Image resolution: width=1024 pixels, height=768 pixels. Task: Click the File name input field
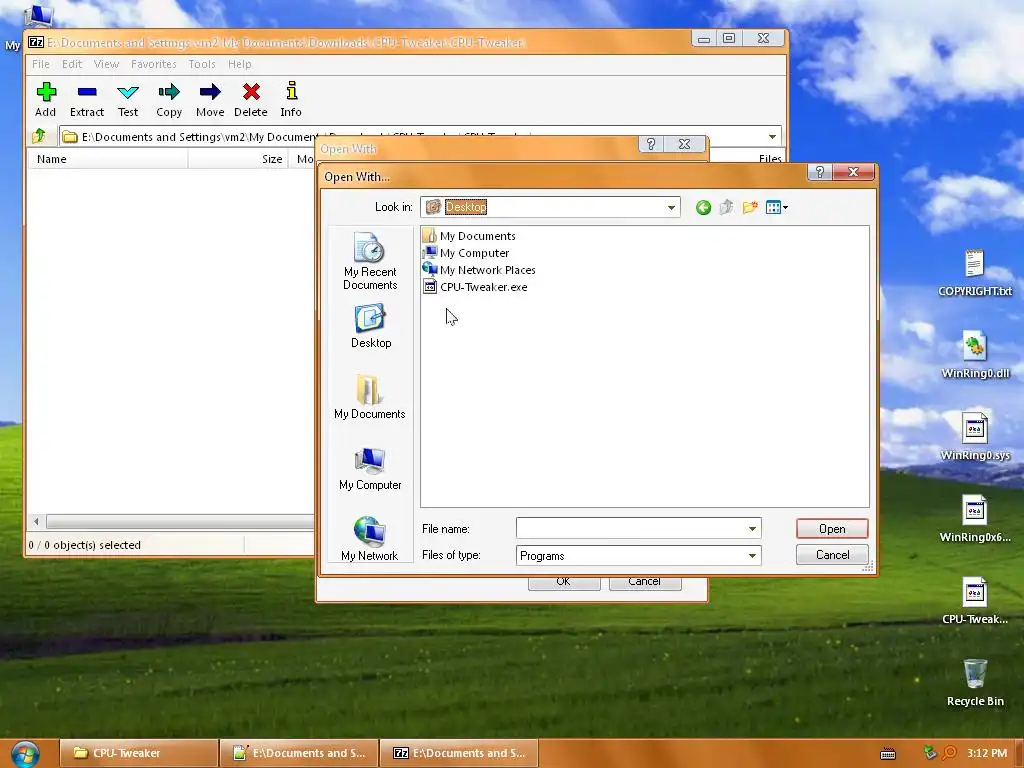(631, 528)
